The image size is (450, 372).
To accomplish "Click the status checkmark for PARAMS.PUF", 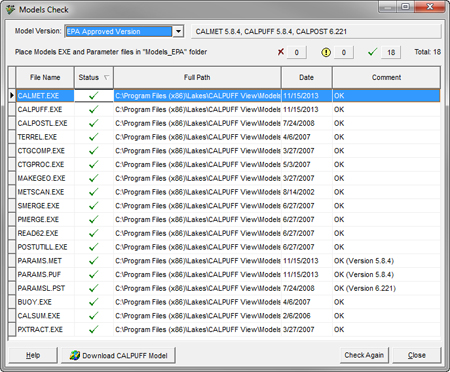I will (94, 274).
